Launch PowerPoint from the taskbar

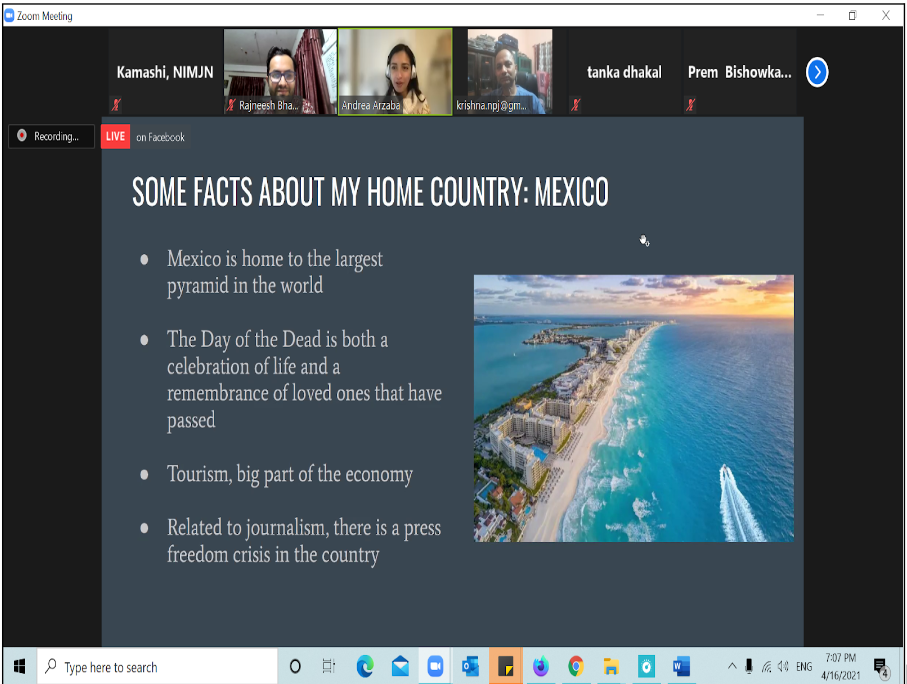click(x=505, y=666)
